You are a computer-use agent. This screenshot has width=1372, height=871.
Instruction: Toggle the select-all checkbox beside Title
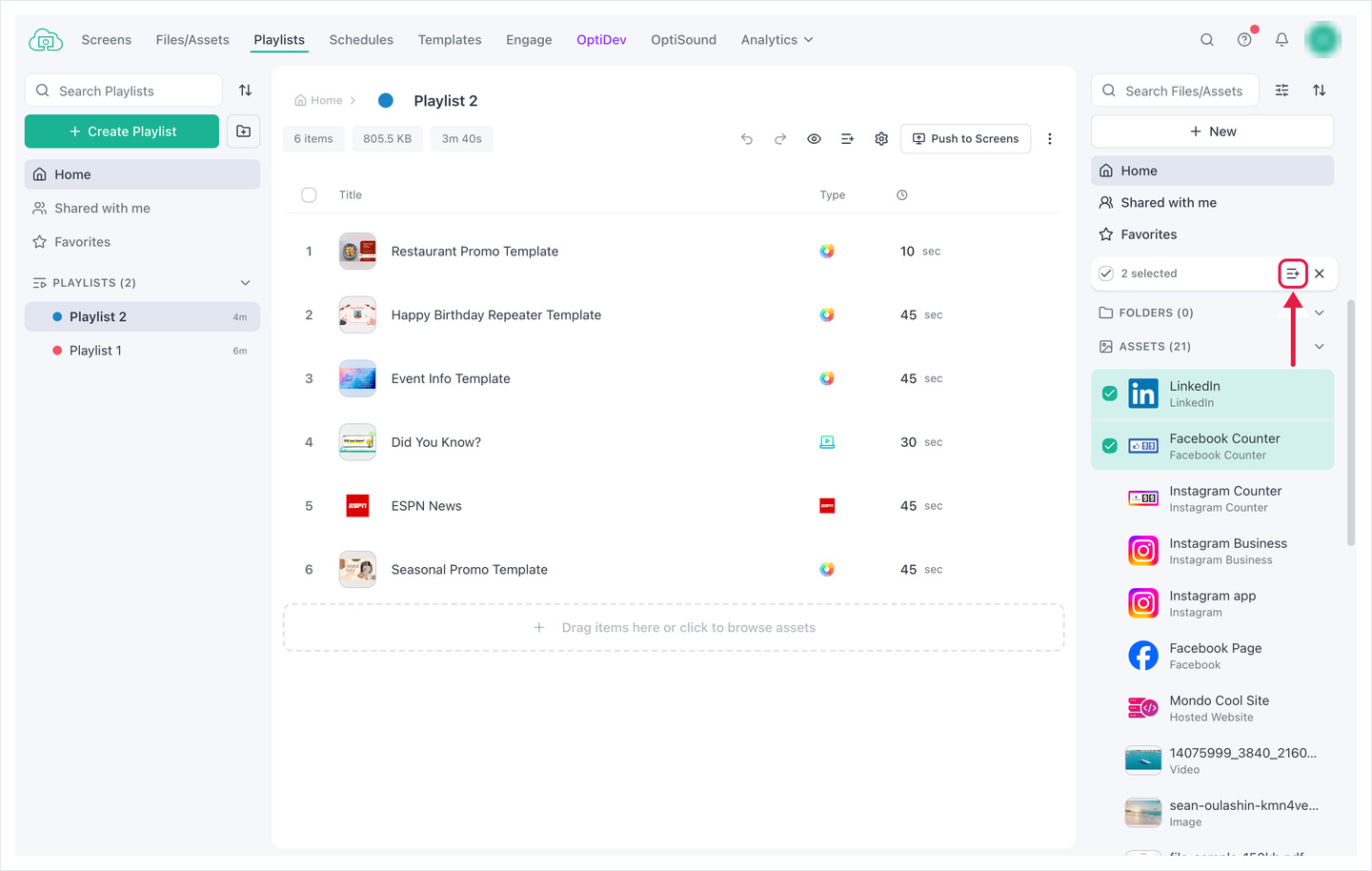(x=309, y=195)
